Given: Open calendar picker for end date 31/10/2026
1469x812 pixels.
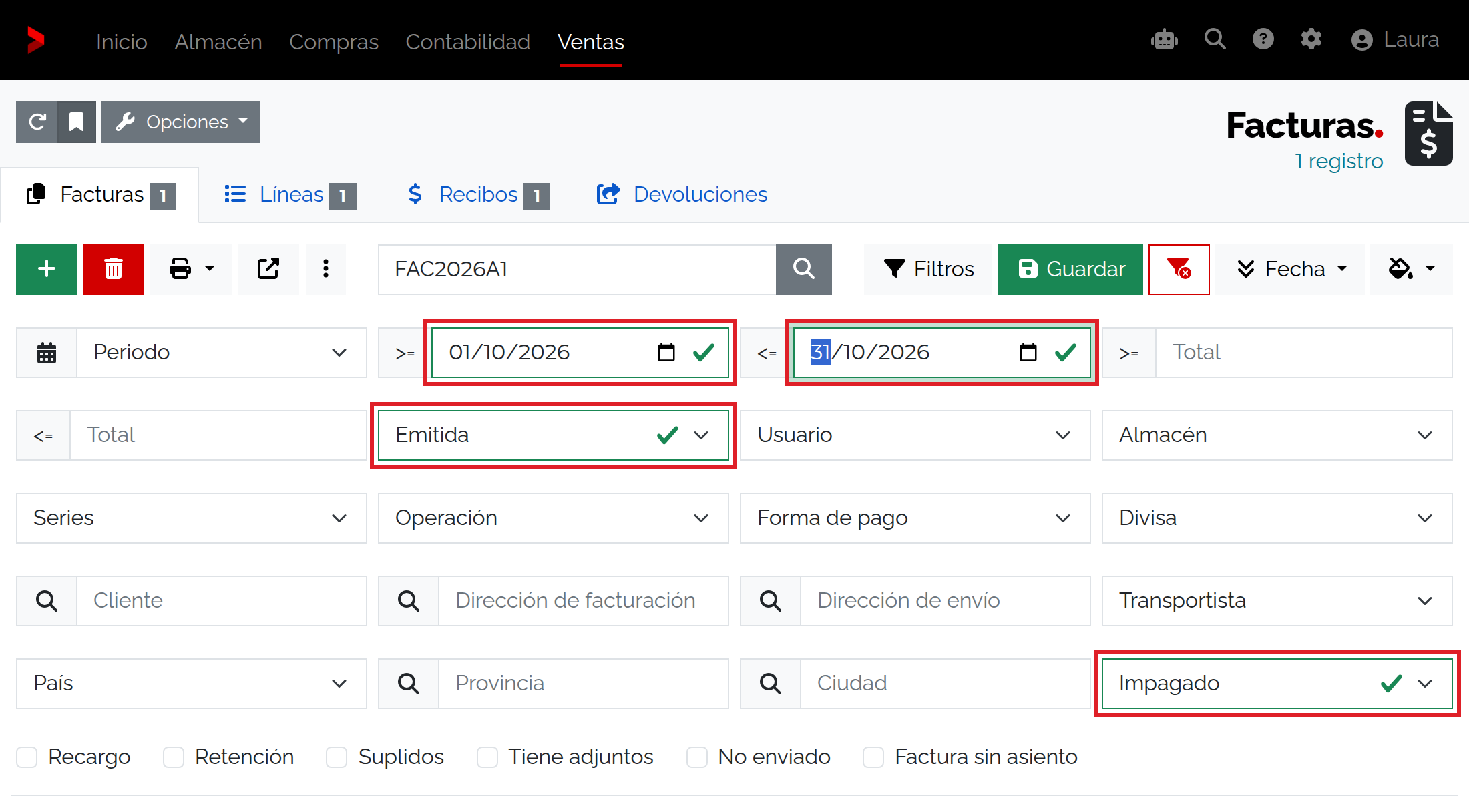Looking at the screenshot, I should pos(1028,352).
